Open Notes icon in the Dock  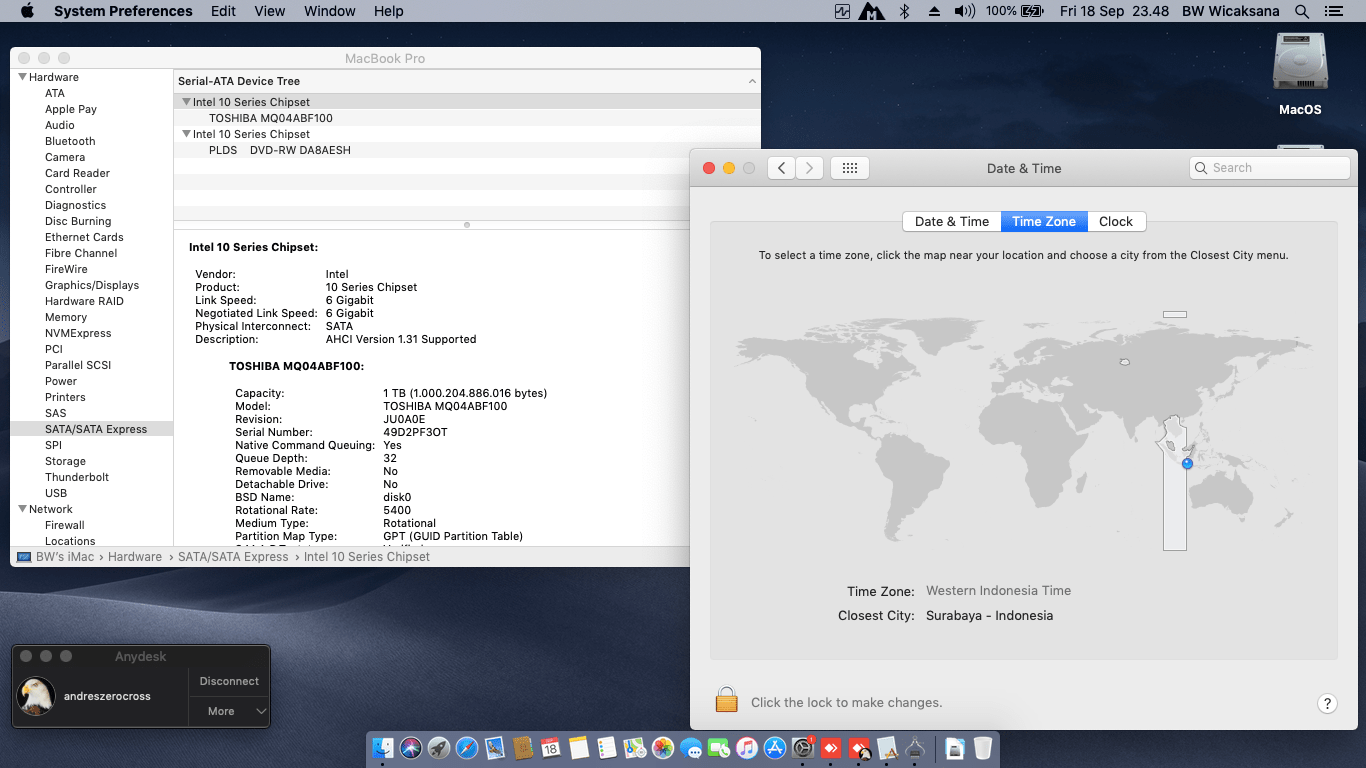tap(579, 747)
